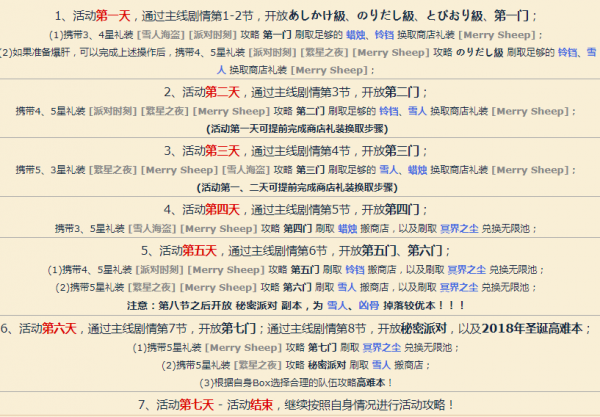Open the 凶骨 link in the 注意 note
This screenshot has width=600, height=417.
point(369,305)
